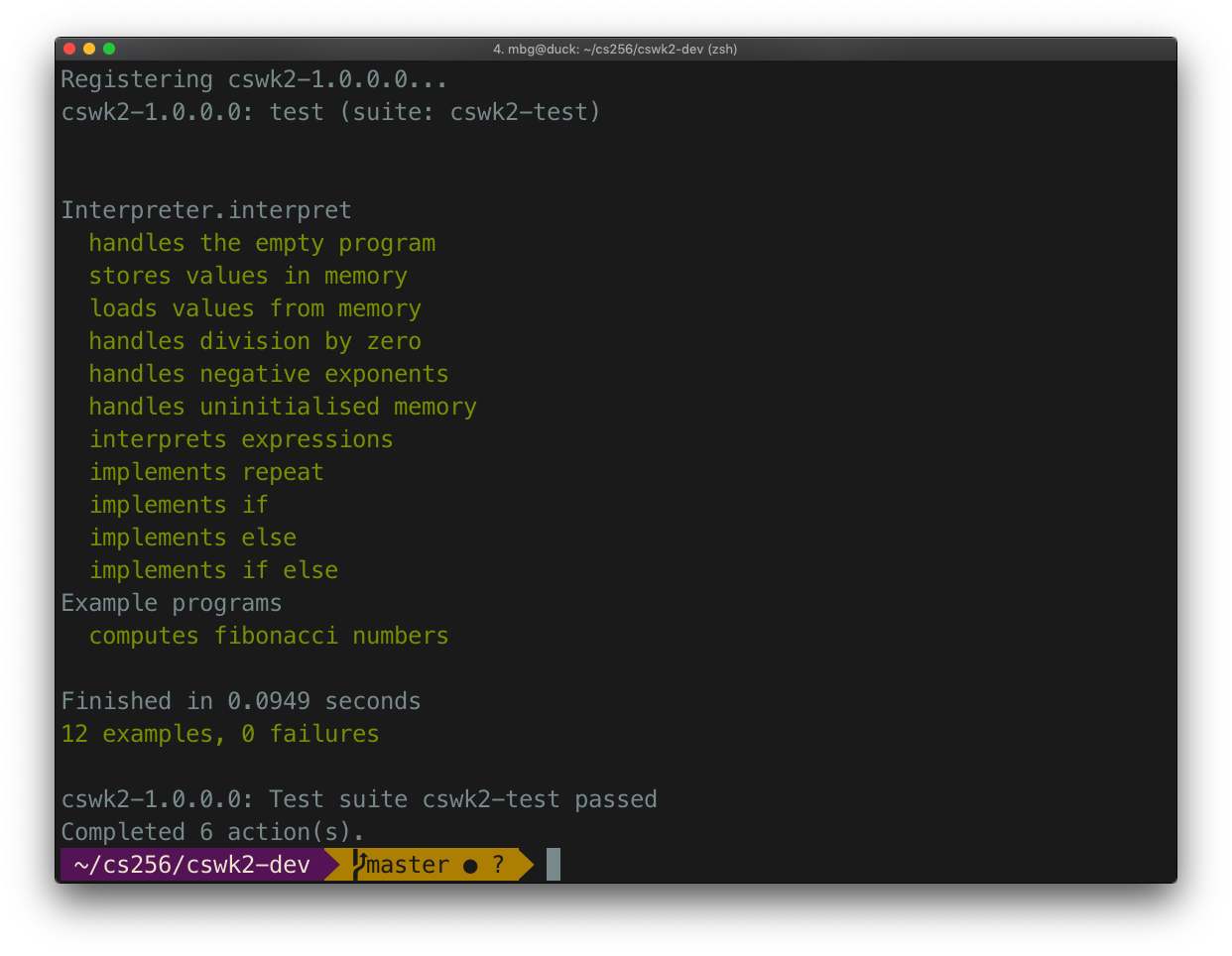Click the "Example programs" heading

172,603
